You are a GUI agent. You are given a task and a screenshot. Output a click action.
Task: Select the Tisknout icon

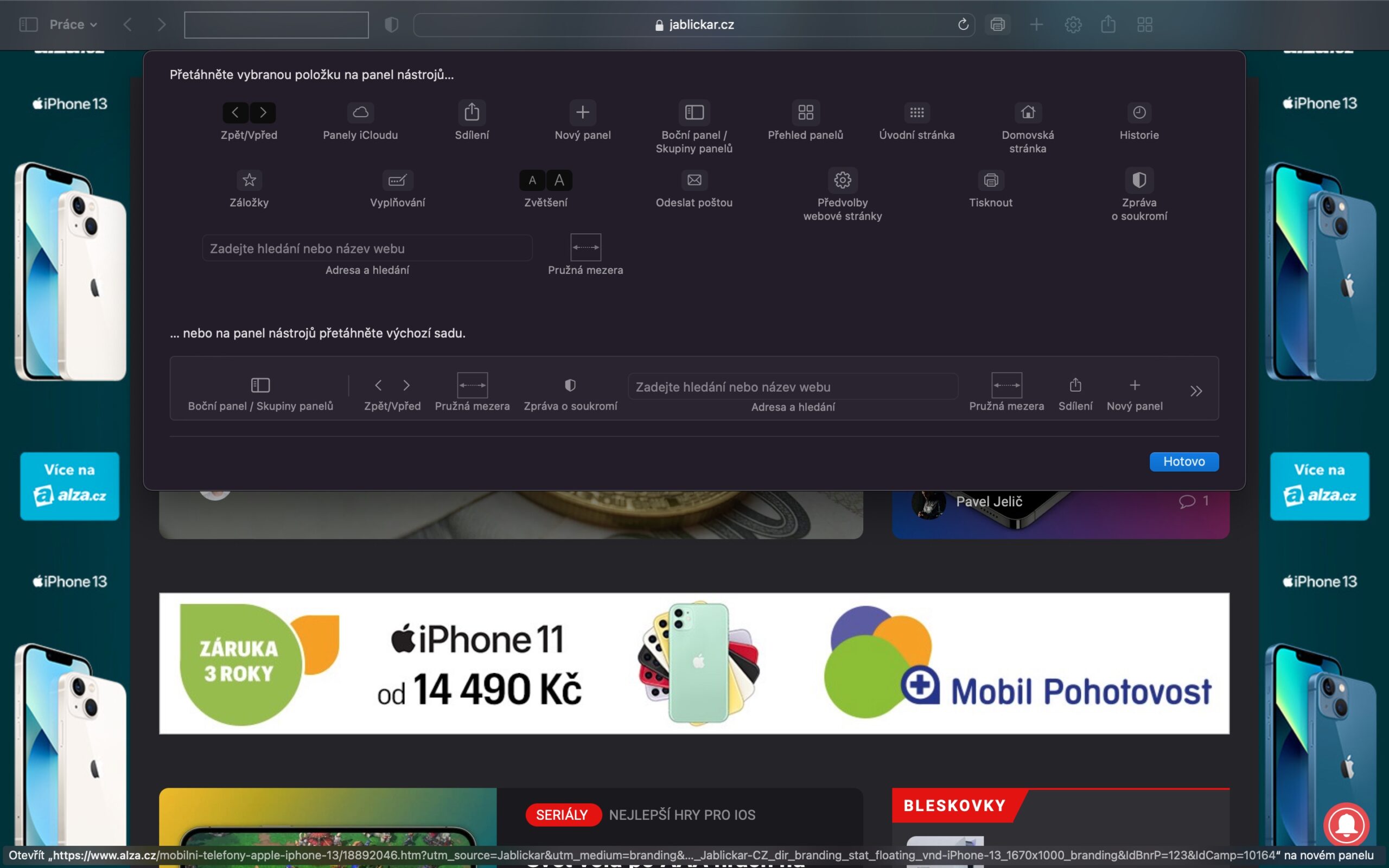tap(991, 180)
